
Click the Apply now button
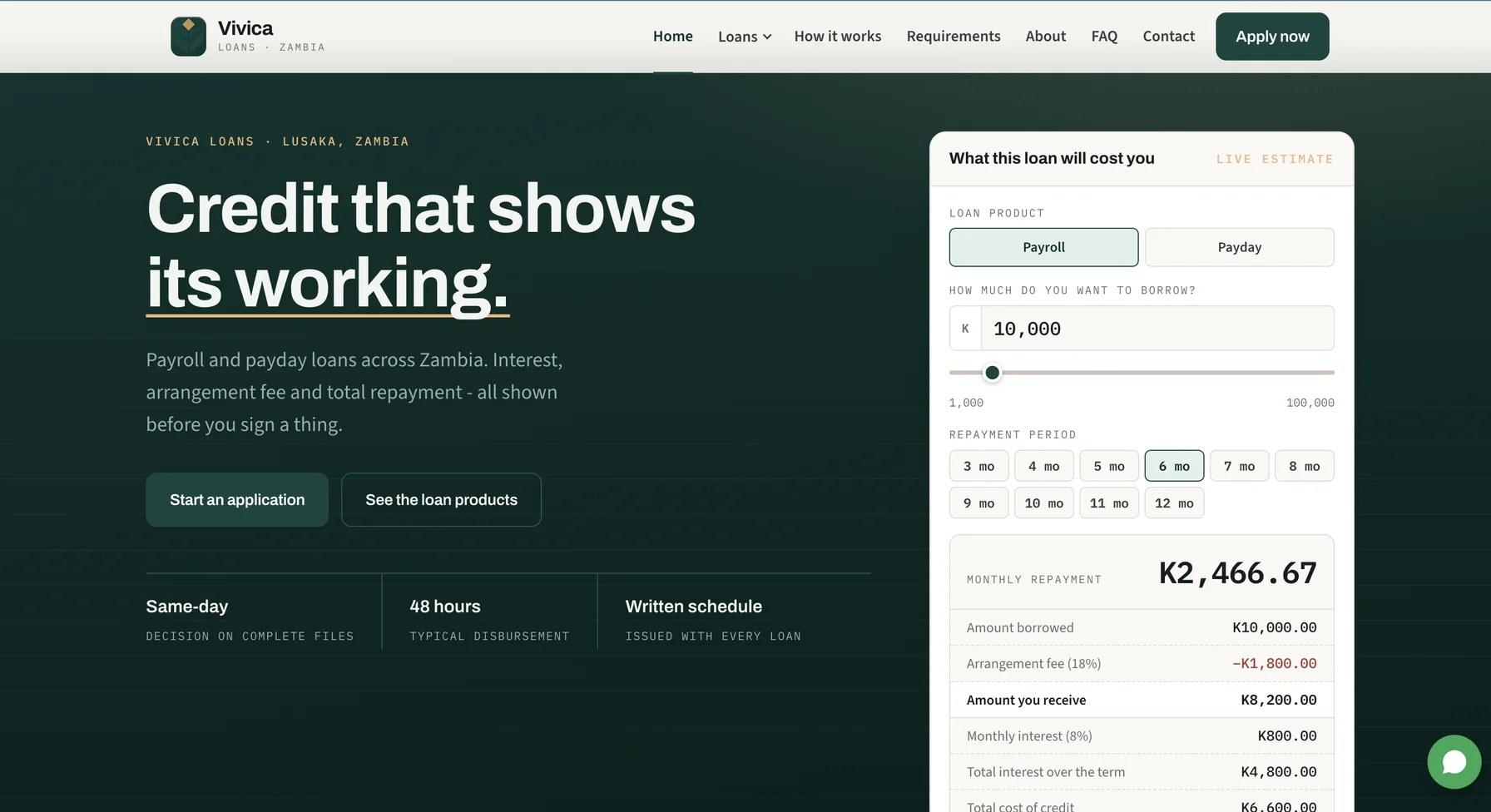1272,37
